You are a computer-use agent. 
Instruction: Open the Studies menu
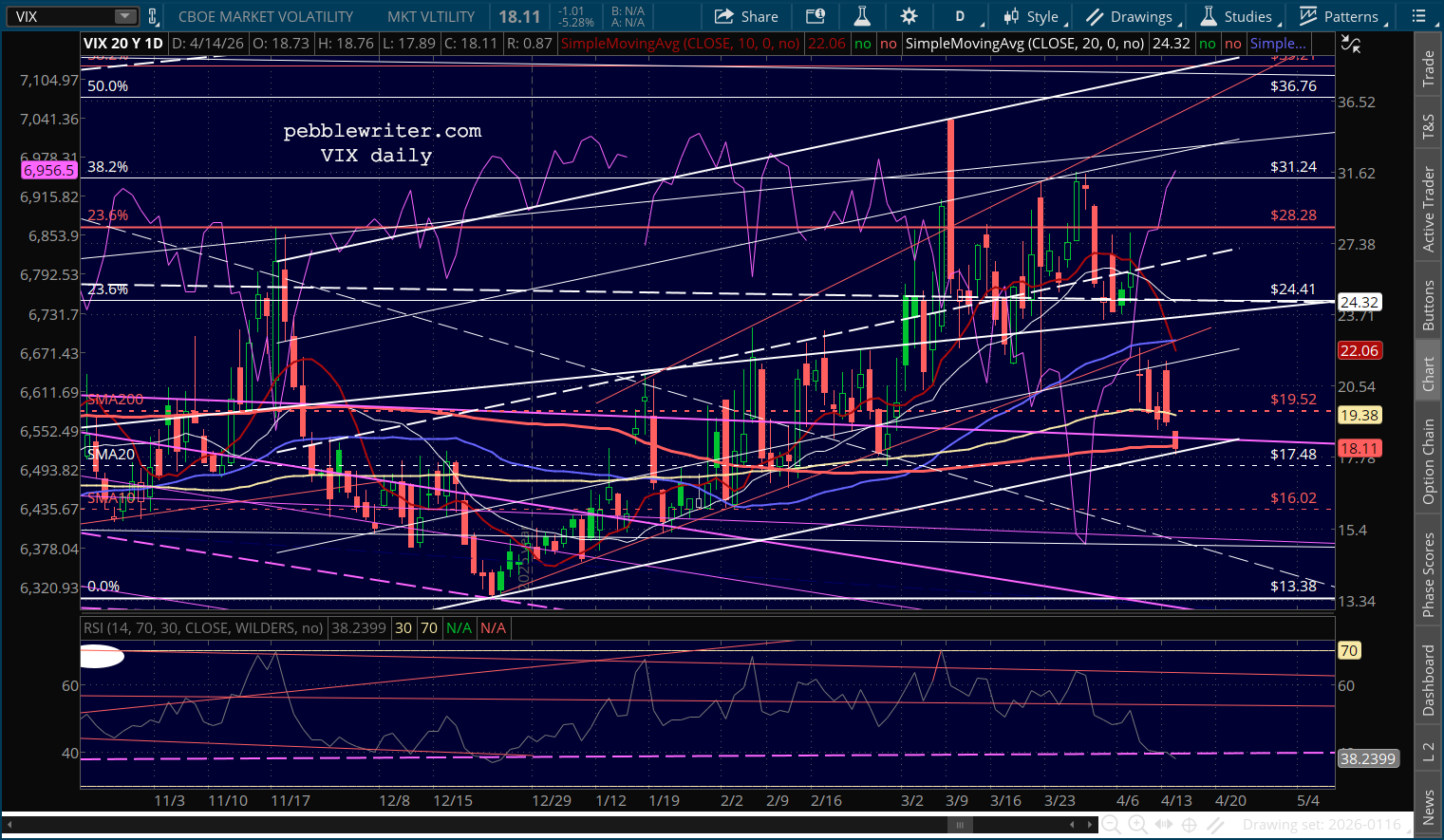1237,16
